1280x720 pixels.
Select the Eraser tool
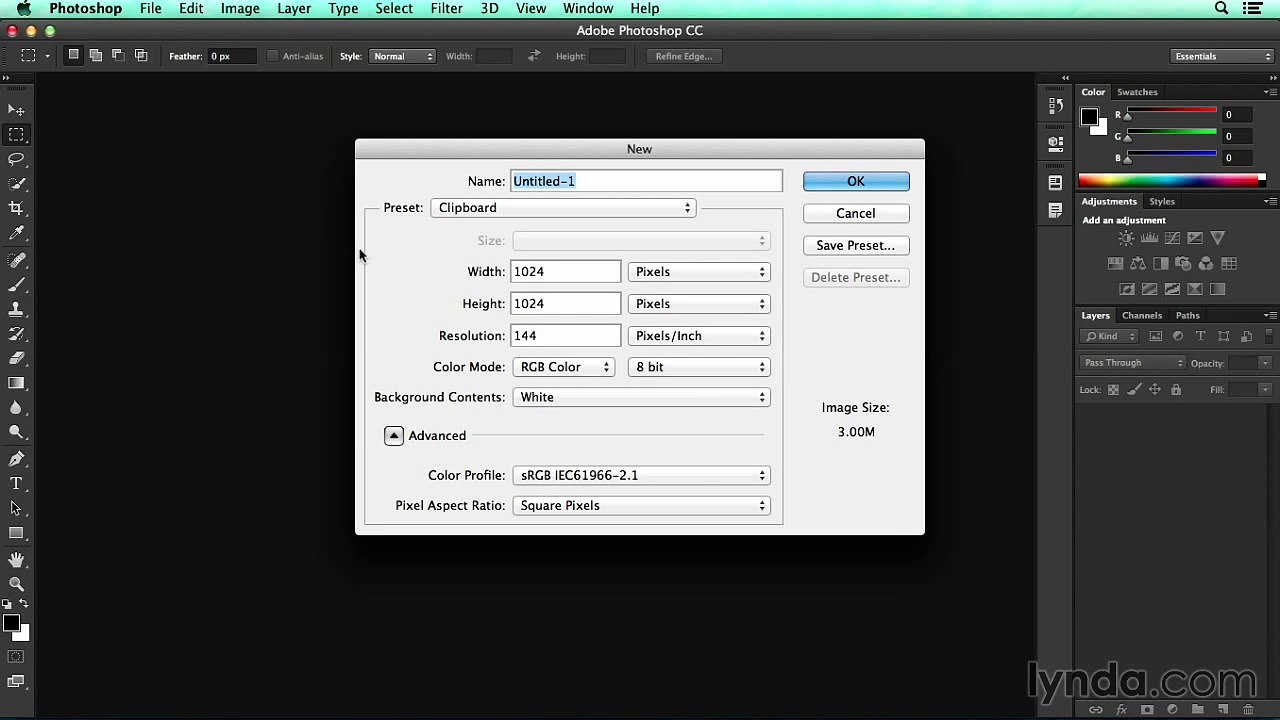16,359
